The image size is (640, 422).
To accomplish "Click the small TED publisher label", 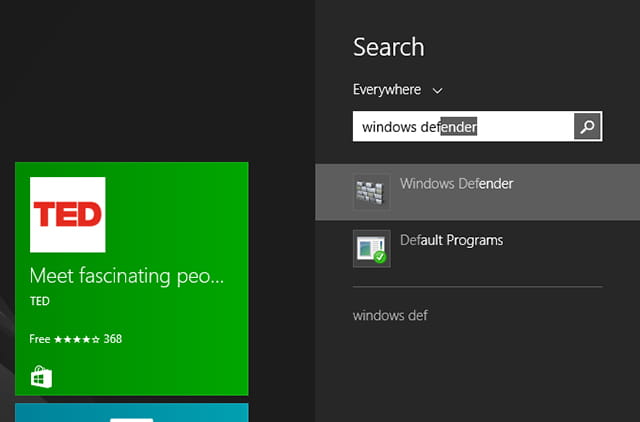I will [40, 301].
